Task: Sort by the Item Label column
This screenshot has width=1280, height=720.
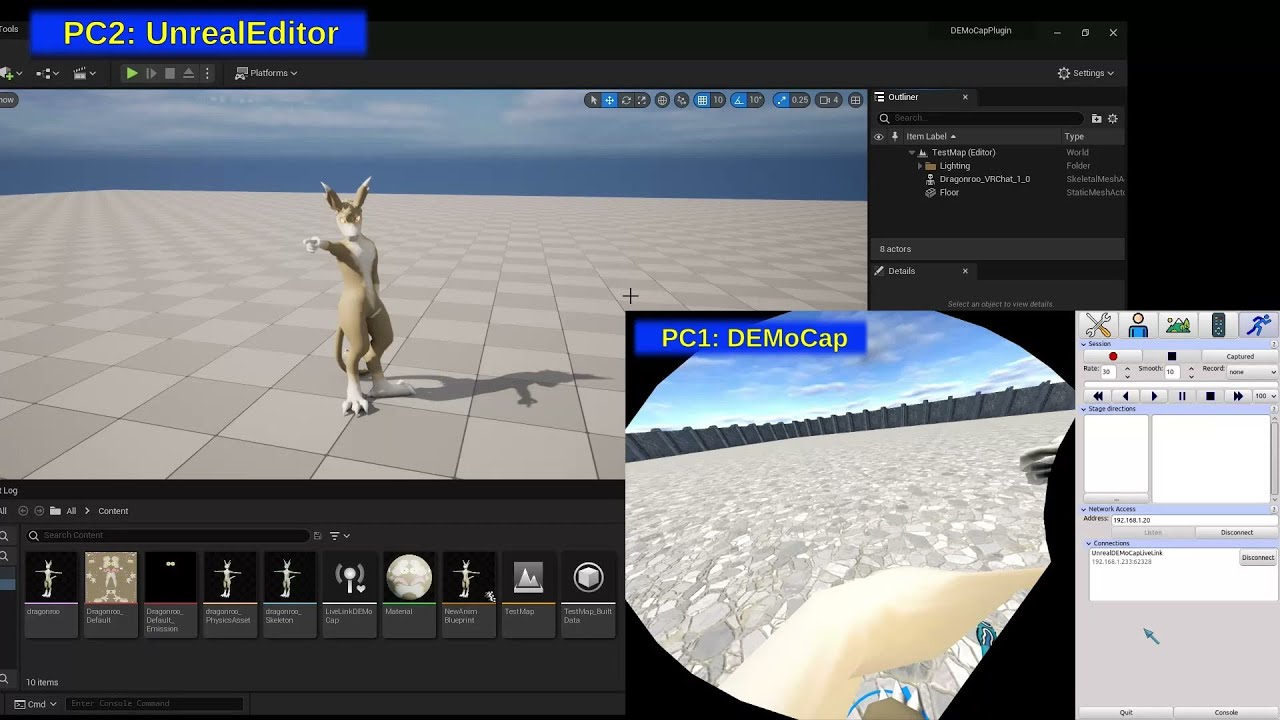Action: click(x=931, y=136)
